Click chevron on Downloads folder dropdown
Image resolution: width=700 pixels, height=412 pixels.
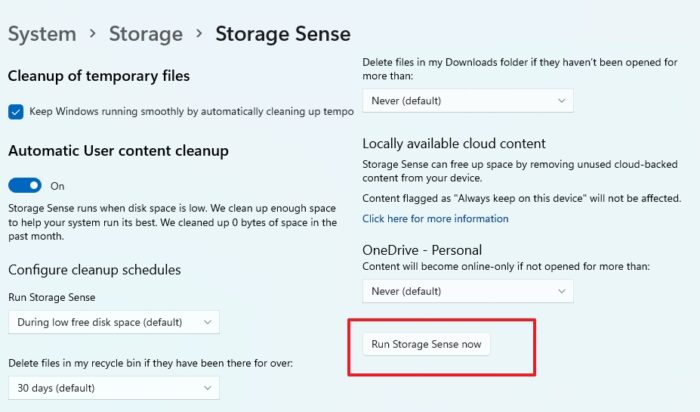coord(562,101)
